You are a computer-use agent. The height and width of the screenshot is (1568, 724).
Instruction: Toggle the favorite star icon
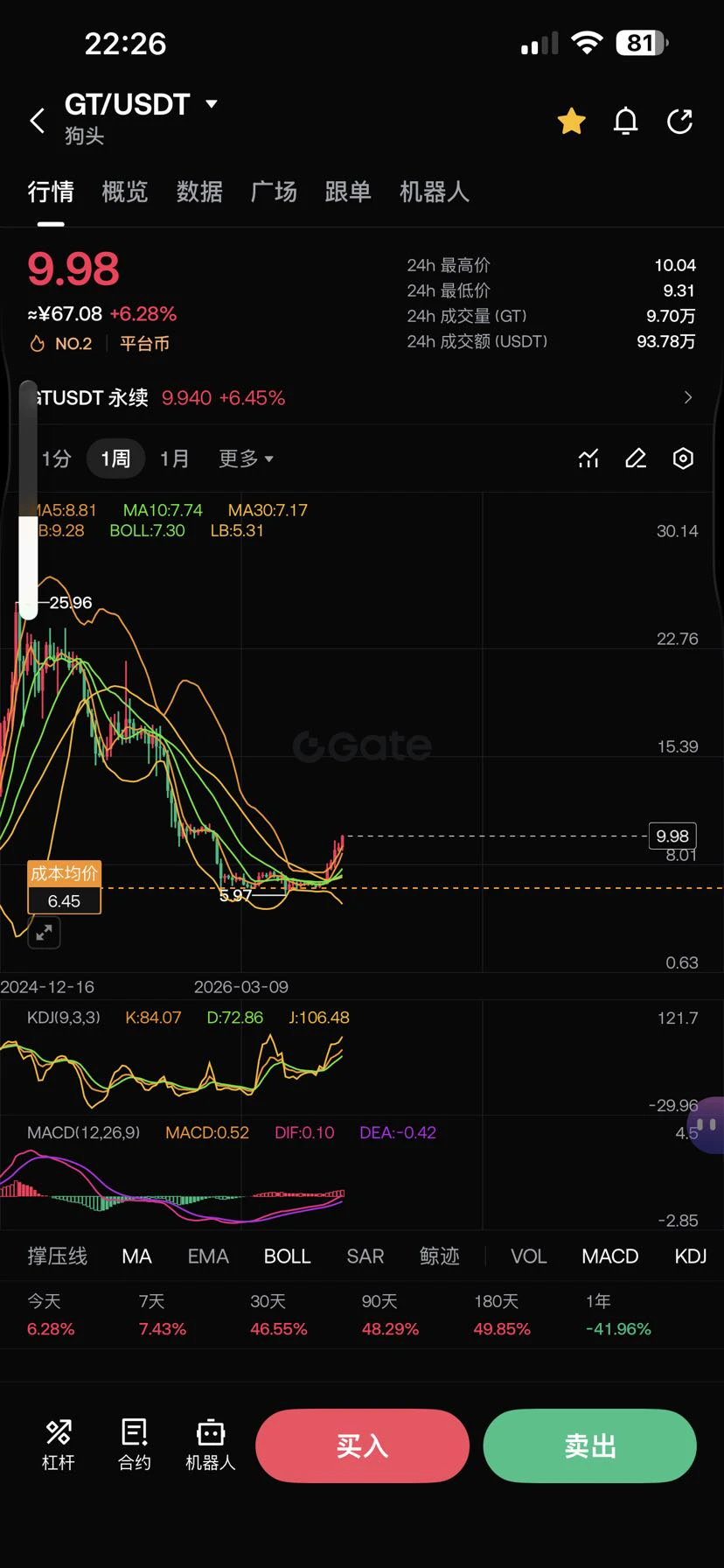click(572, 121)
